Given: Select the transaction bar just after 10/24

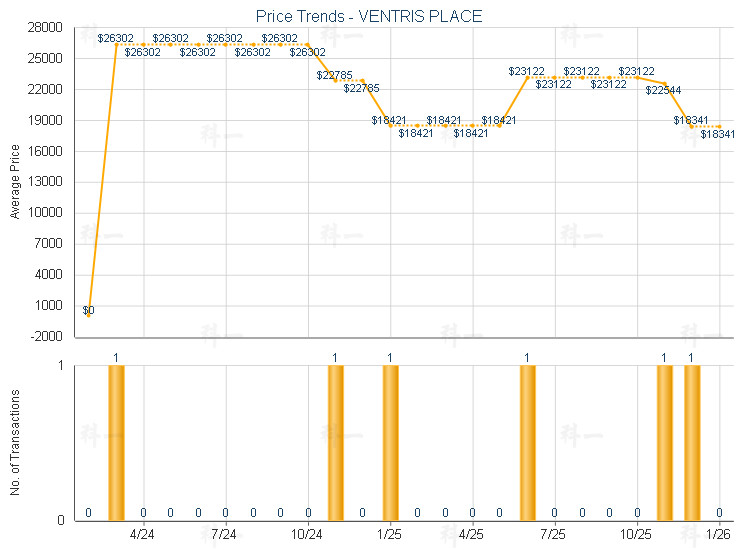Looking at the screenshot, I should 336,442.
